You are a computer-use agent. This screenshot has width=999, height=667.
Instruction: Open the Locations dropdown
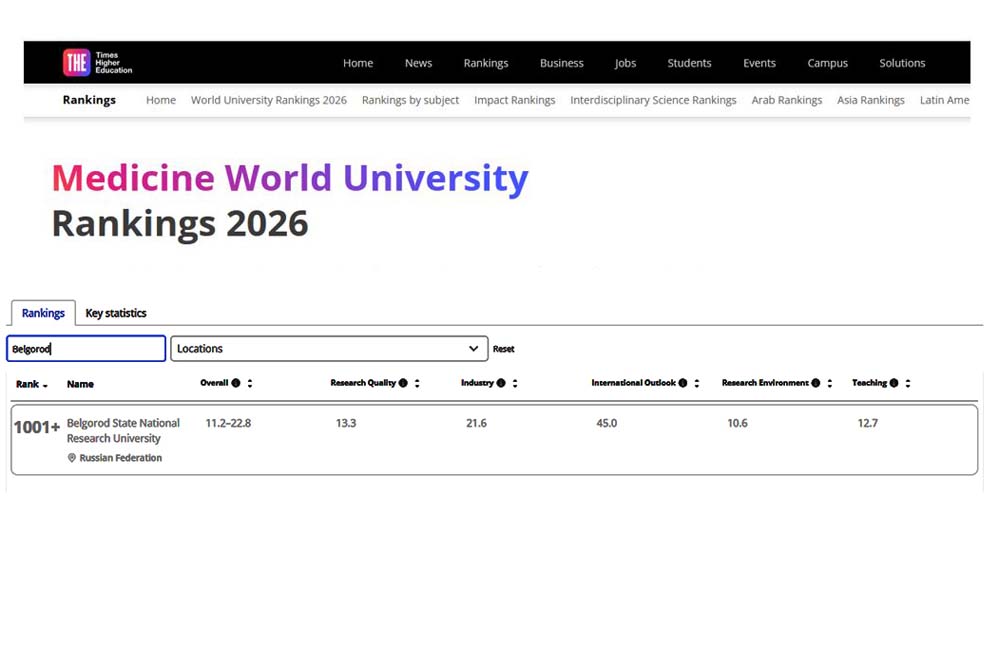tap(329, 349)
